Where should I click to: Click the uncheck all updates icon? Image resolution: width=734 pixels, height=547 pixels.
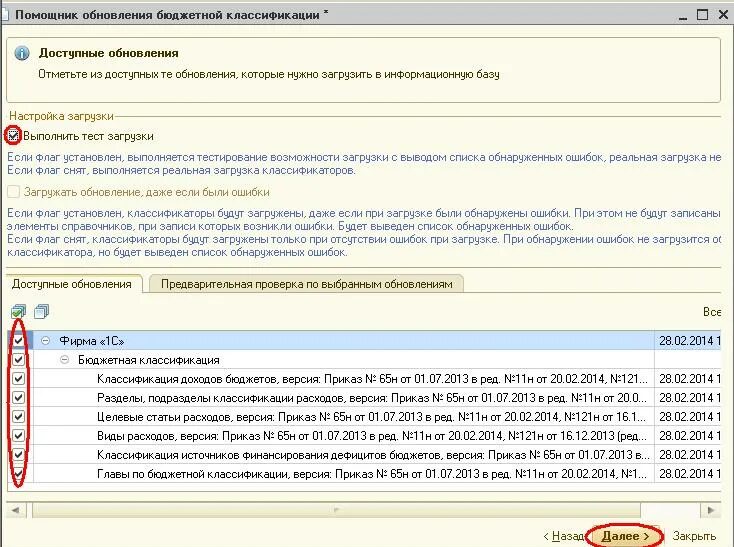tap(41, 311)
